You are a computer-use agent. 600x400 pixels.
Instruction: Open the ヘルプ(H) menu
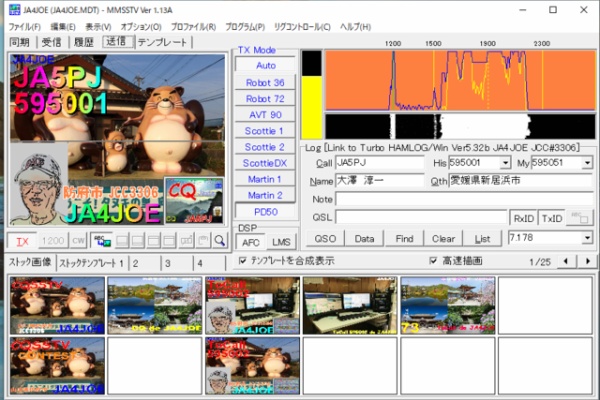tap(355, 27)
